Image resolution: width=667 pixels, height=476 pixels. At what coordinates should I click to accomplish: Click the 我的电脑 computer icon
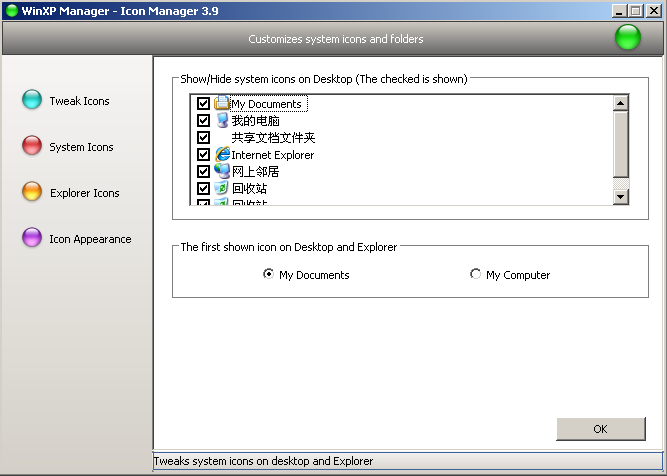222,120
